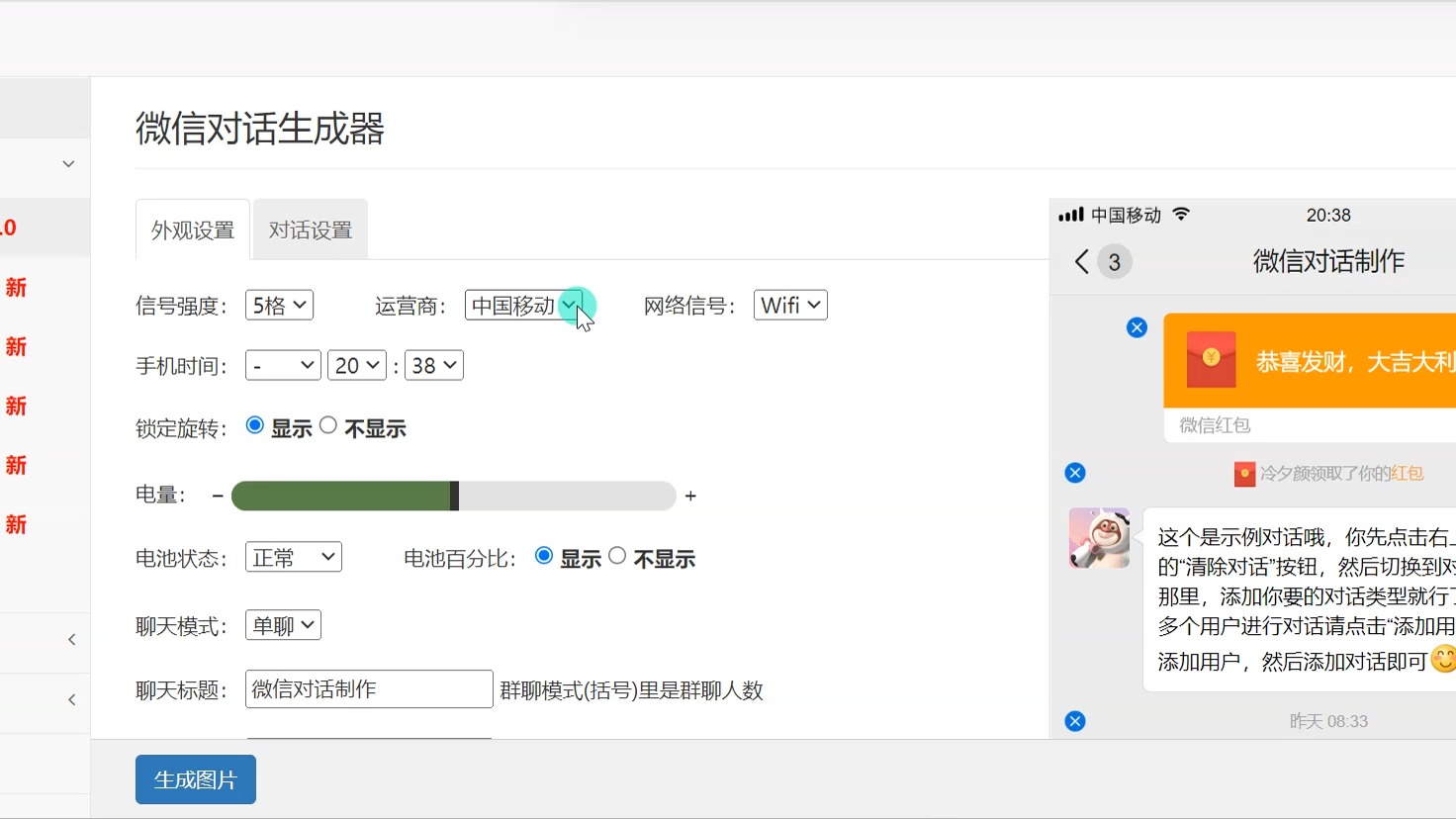Image resolution: width=1456 pixels, height=819 pixels.
Task: Open the 信号强度 dropdown showing 5格
Action: pos(279,305)
